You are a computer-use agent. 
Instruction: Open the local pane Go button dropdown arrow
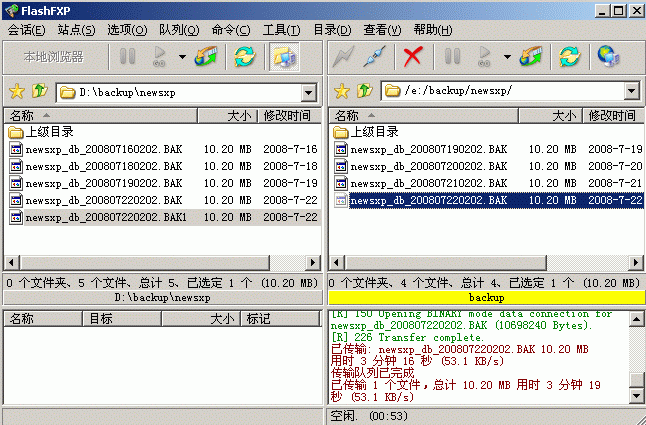click(x=182, y=57)
